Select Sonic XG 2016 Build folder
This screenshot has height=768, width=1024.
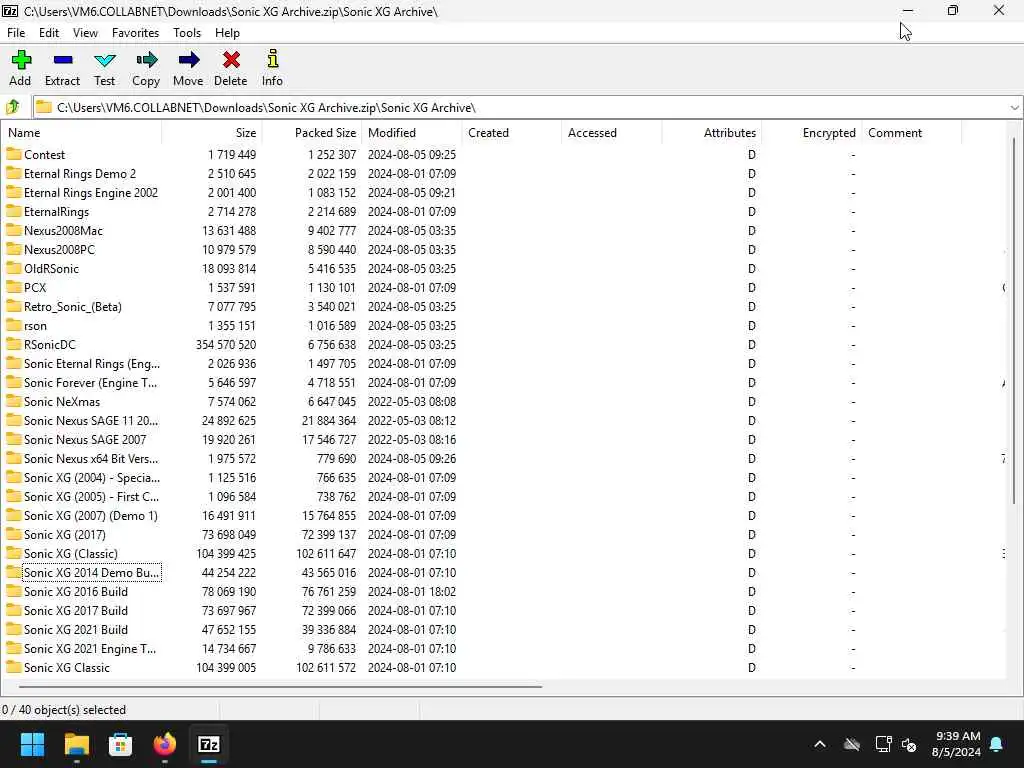pyautogui.click(x=76, y=591)
